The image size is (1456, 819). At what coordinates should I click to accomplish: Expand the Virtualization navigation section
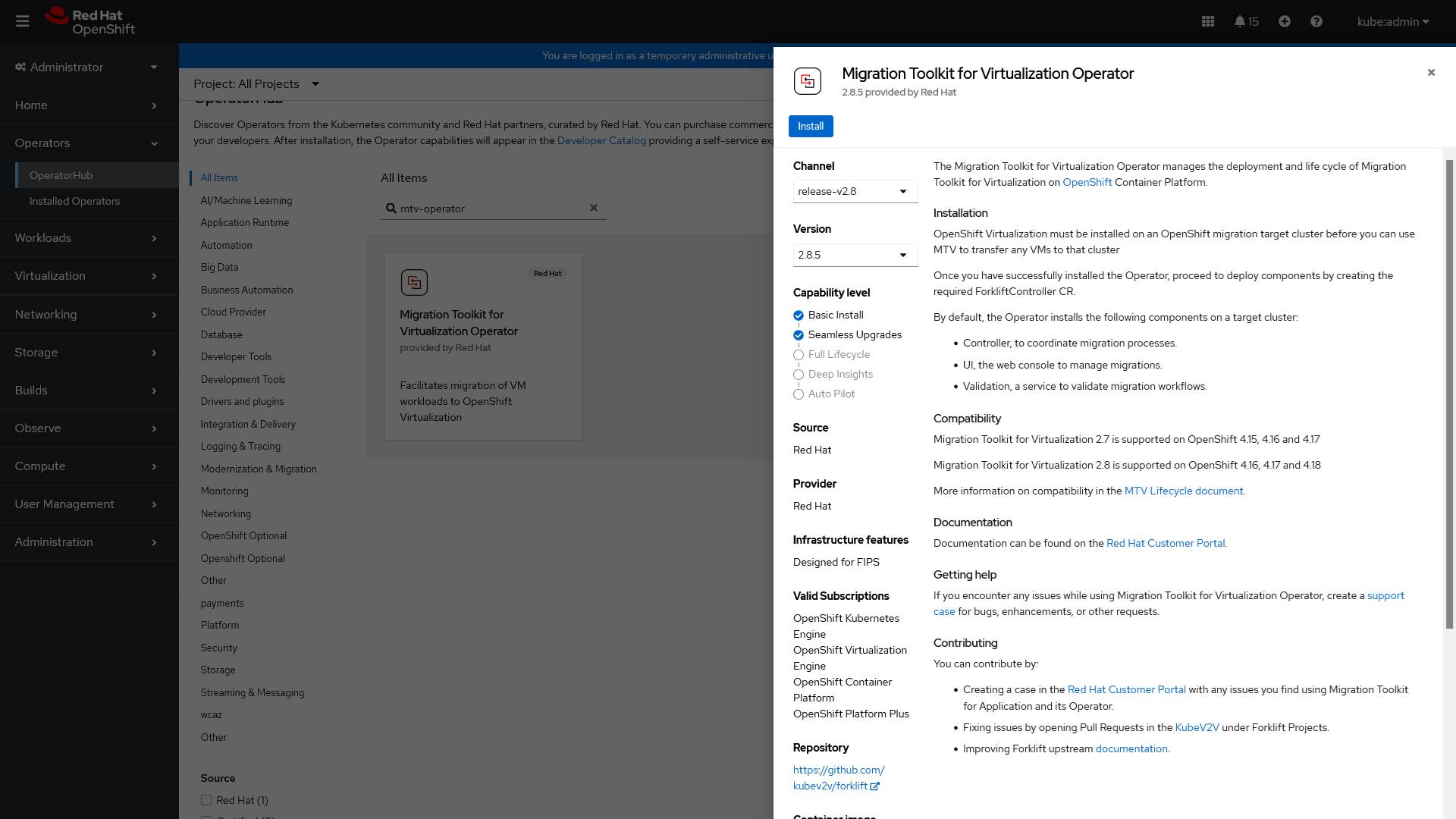tap(89, 276)
